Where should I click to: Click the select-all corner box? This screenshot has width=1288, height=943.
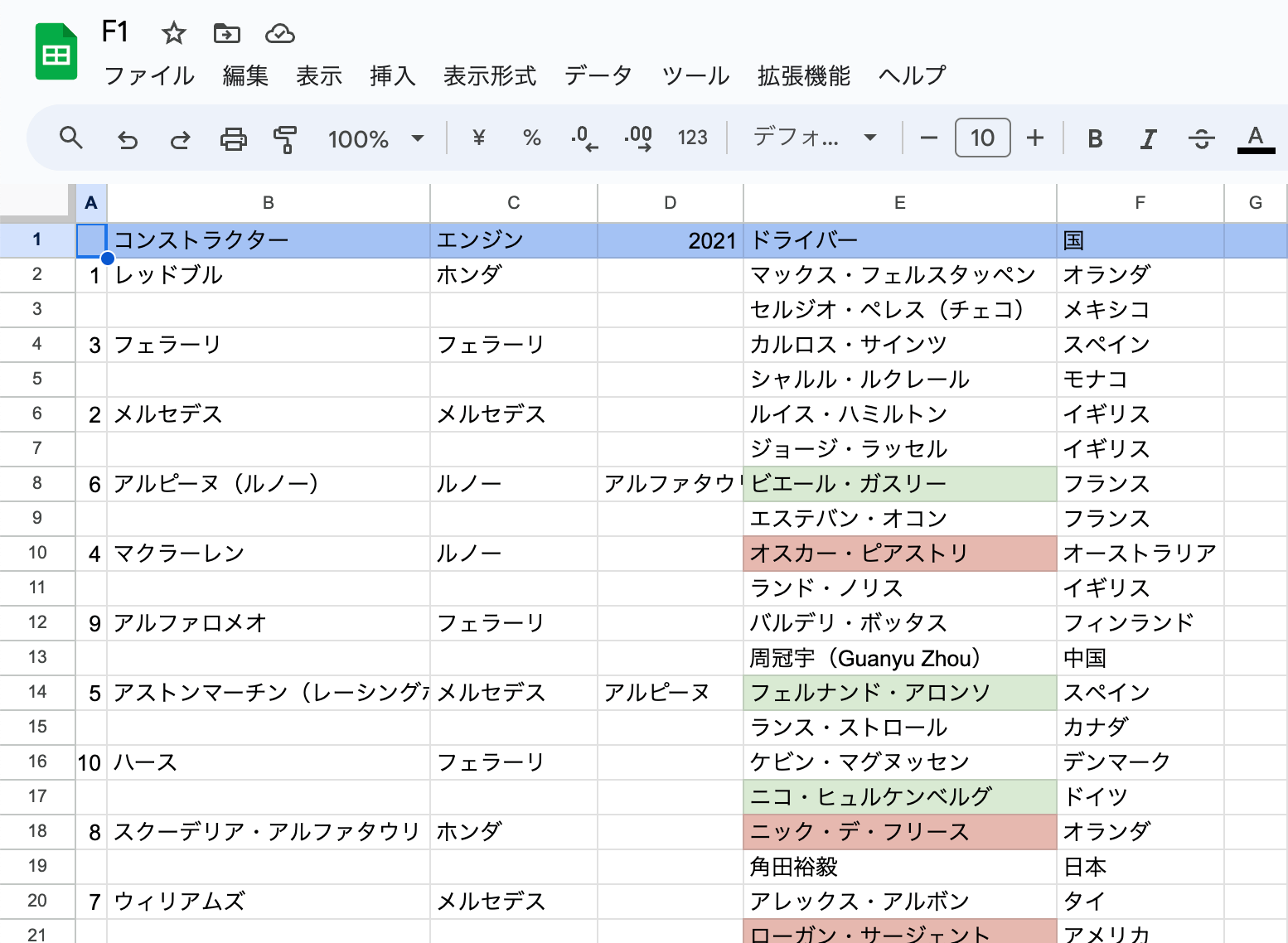point(37,203)
